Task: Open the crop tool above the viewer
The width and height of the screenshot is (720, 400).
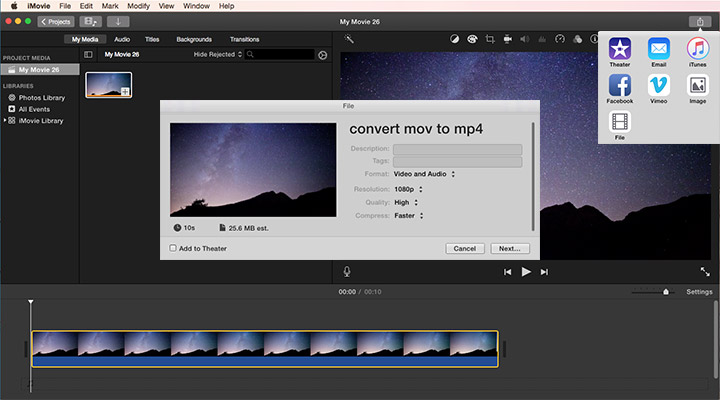Action: (490, 39)
